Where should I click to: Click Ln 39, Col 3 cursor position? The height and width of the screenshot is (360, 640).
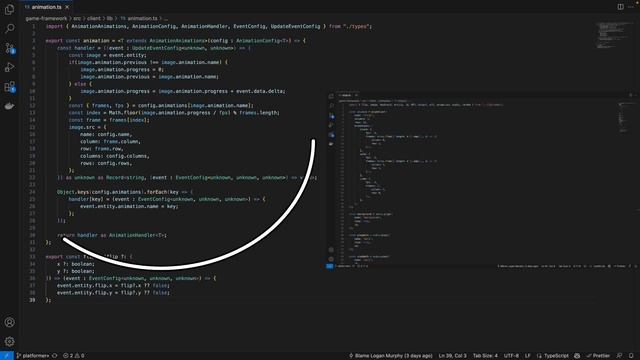coord(452,356)
